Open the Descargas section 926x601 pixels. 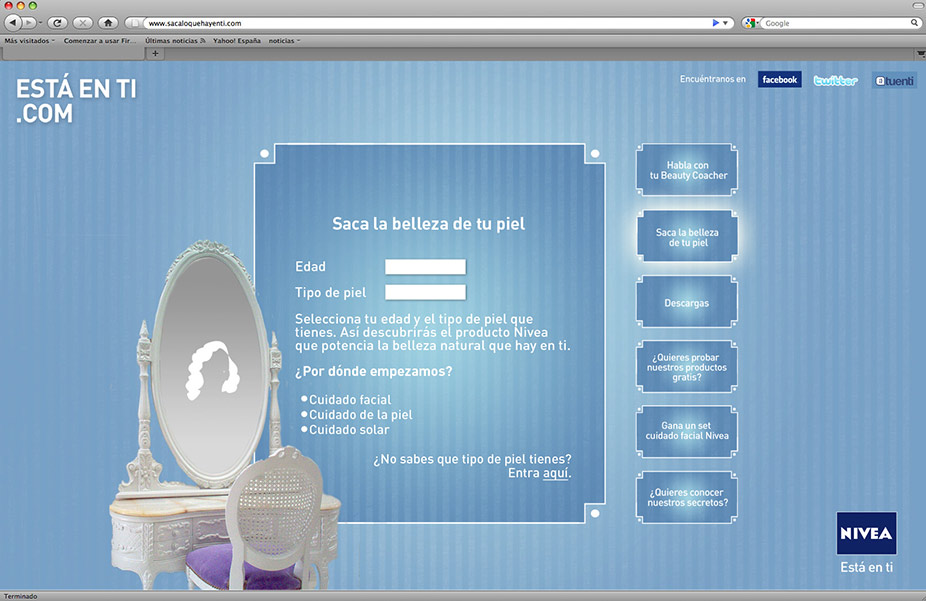tap(686, 303)
